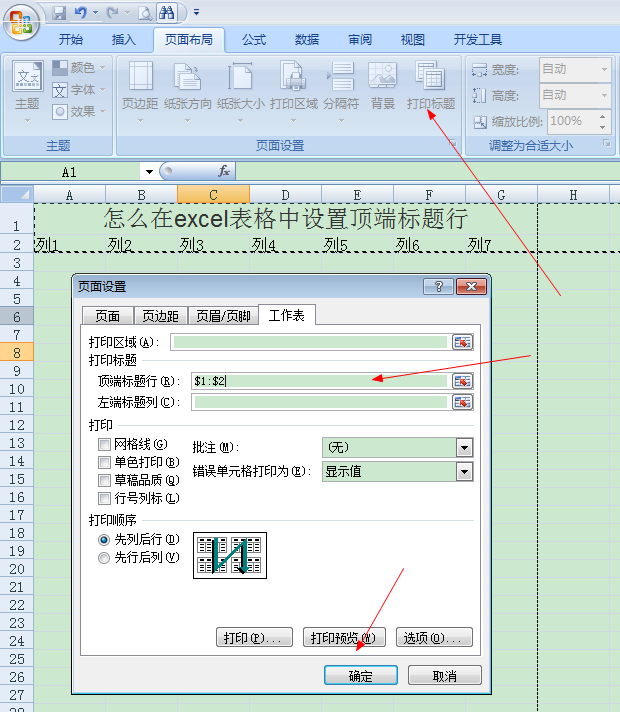Screen dimensions: 620x712
Task: Save the workbook using quick access toolbar
Action: pyautogui.click(x=59, y=13)
